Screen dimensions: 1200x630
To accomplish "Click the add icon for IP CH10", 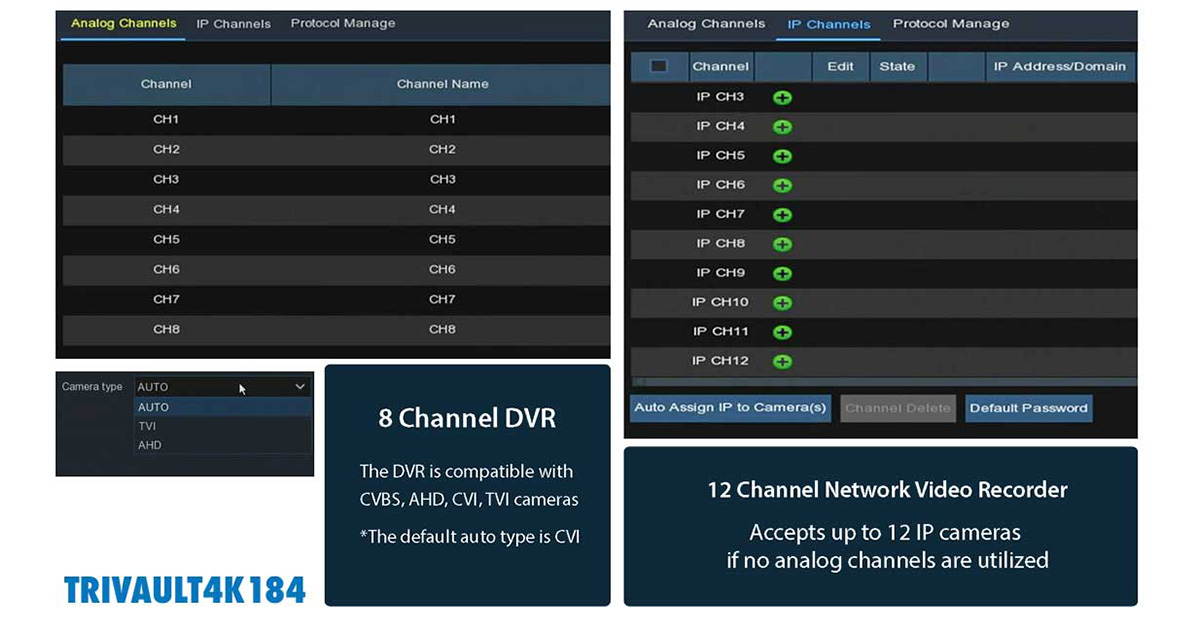I will pyautogui.click(x=783, y=302).
